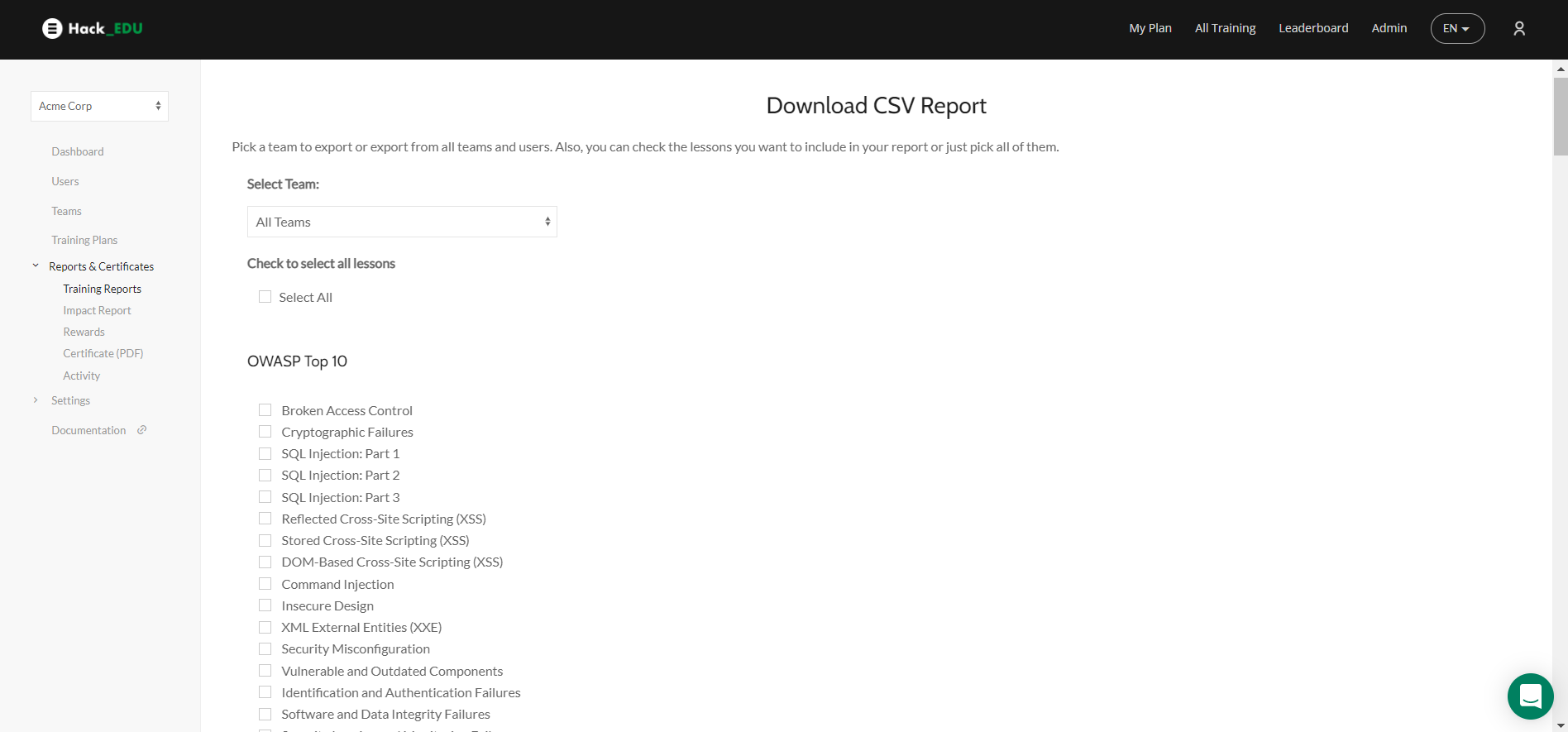The height and width of the screenshot is (732, 1568).
Task: Open the All Teams select dropdown
Action: pos(402,222)
